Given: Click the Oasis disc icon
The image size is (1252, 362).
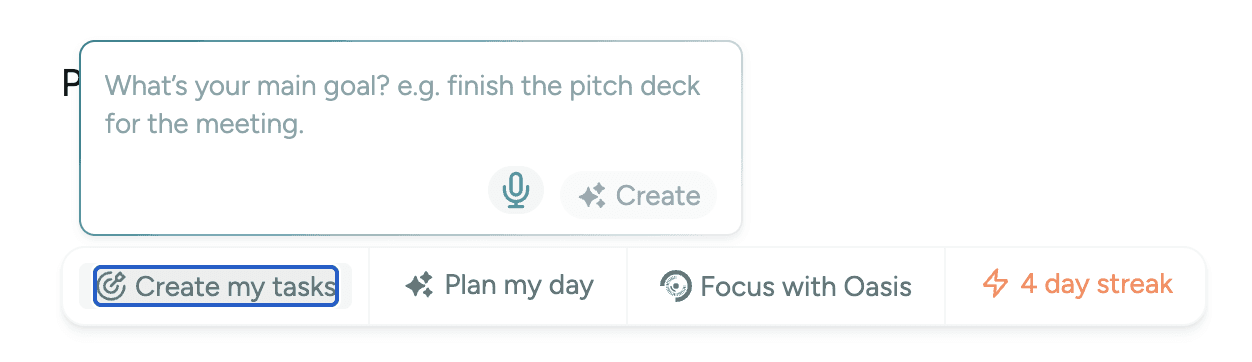Looking at the screenshot, I should (676, 287).
